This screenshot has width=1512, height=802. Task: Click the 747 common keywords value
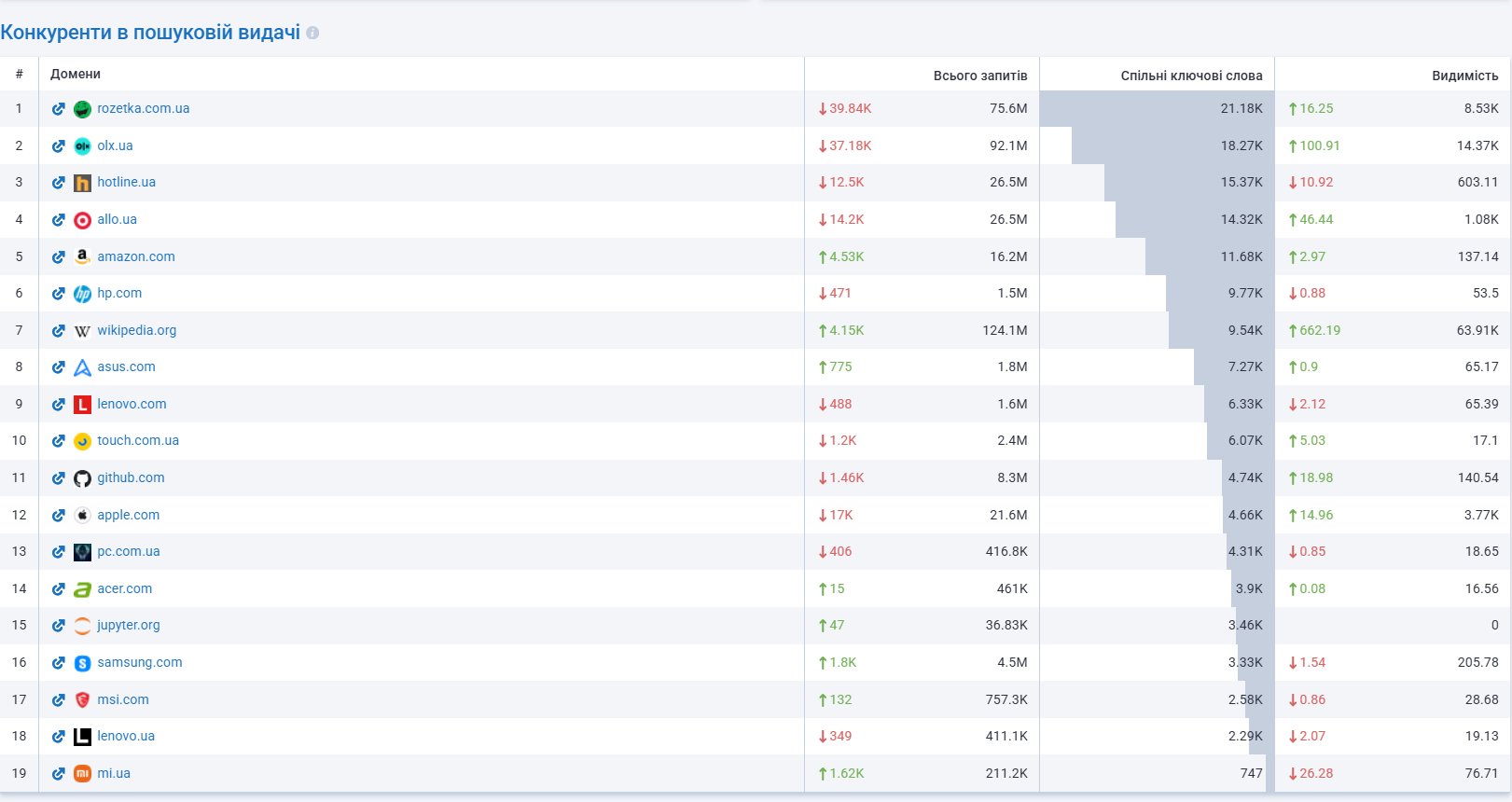[x=1252, y=773]
